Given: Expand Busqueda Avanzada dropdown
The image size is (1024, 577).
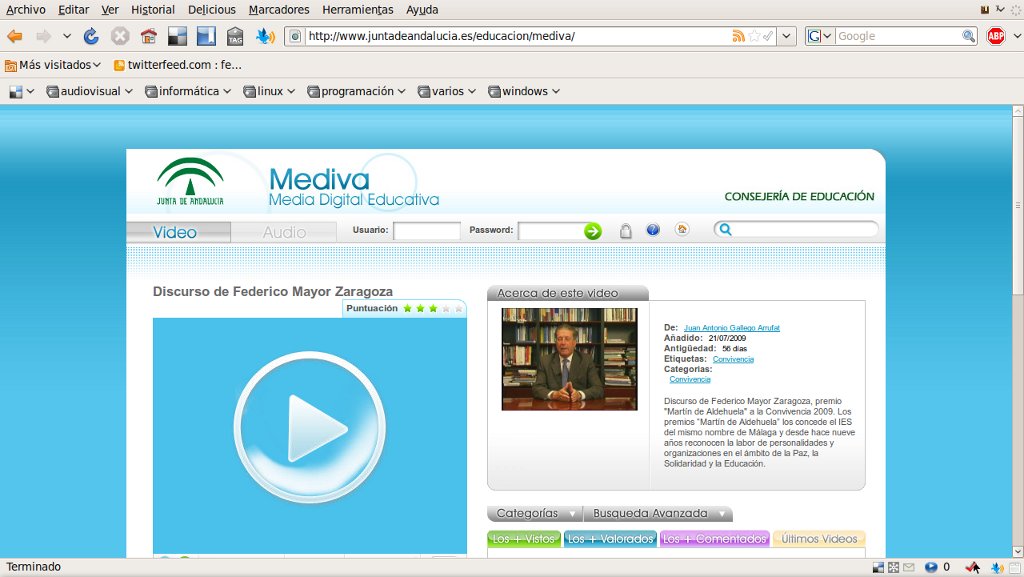Looking at the screenshot, I should click(658, 514).
